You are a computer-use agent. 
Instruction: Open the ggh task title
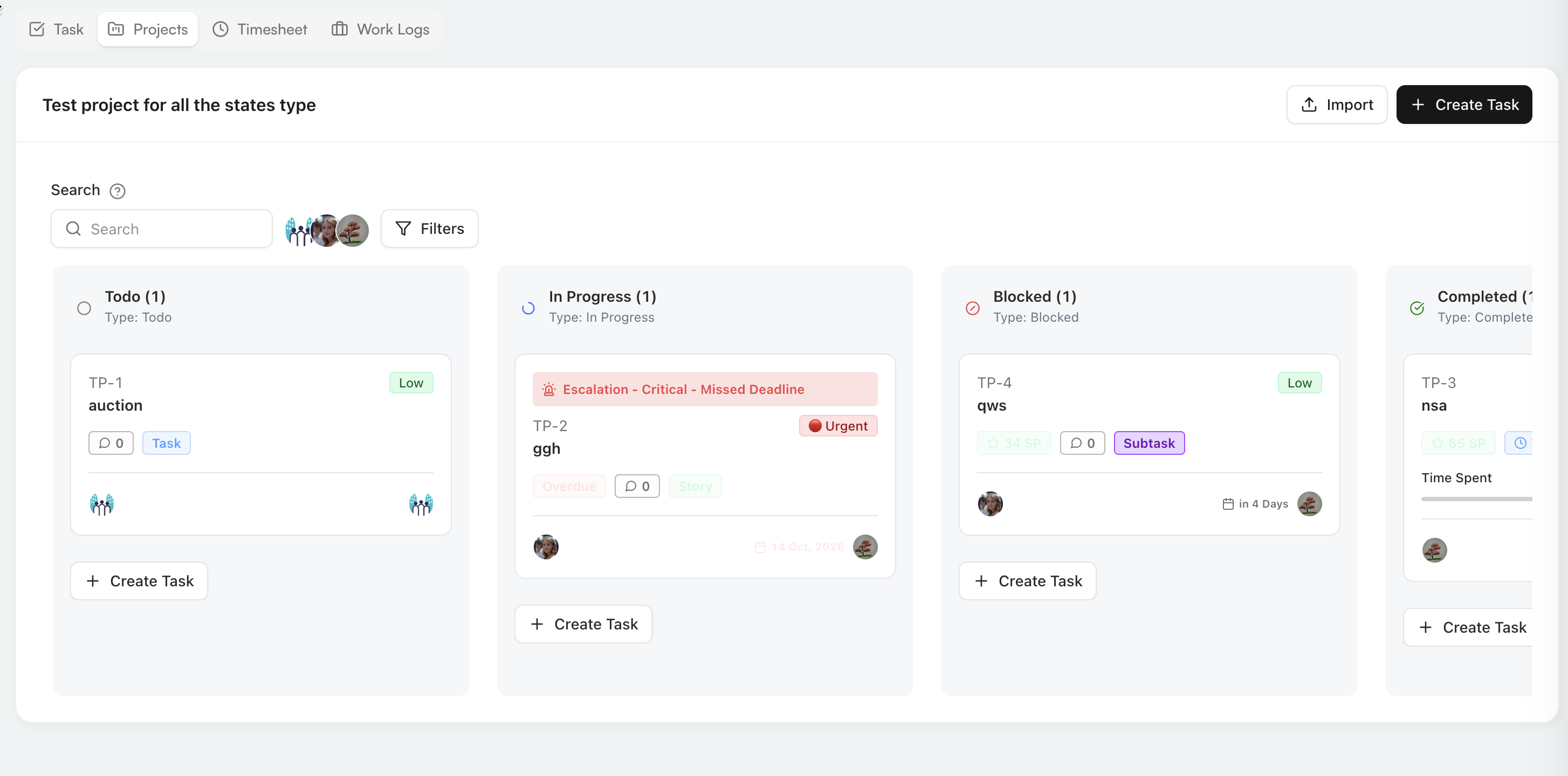(x=546, y=448)
